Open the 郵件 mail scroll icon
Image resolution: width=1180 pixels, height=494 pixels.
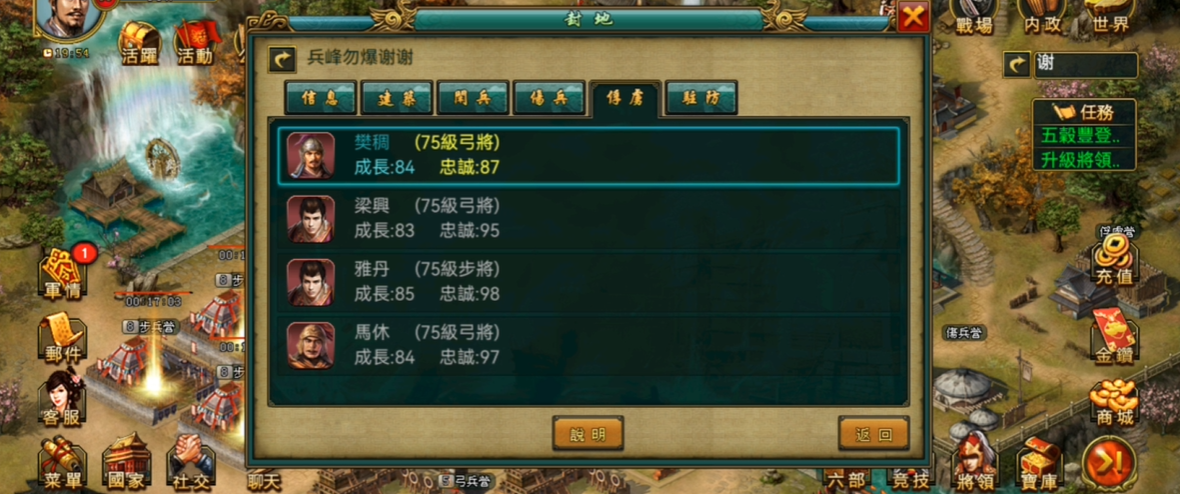[x=63, y=339]
